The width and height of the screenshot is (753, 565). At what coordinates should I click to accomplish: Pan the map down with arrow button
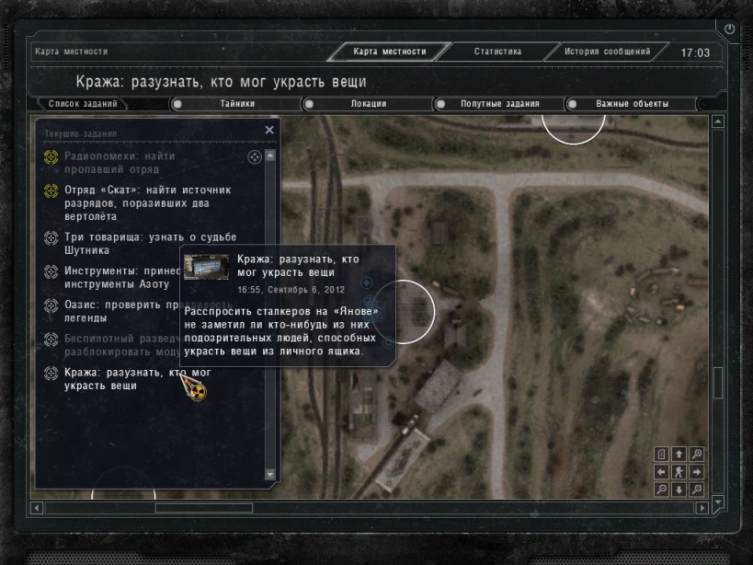(x=679, y=490)
